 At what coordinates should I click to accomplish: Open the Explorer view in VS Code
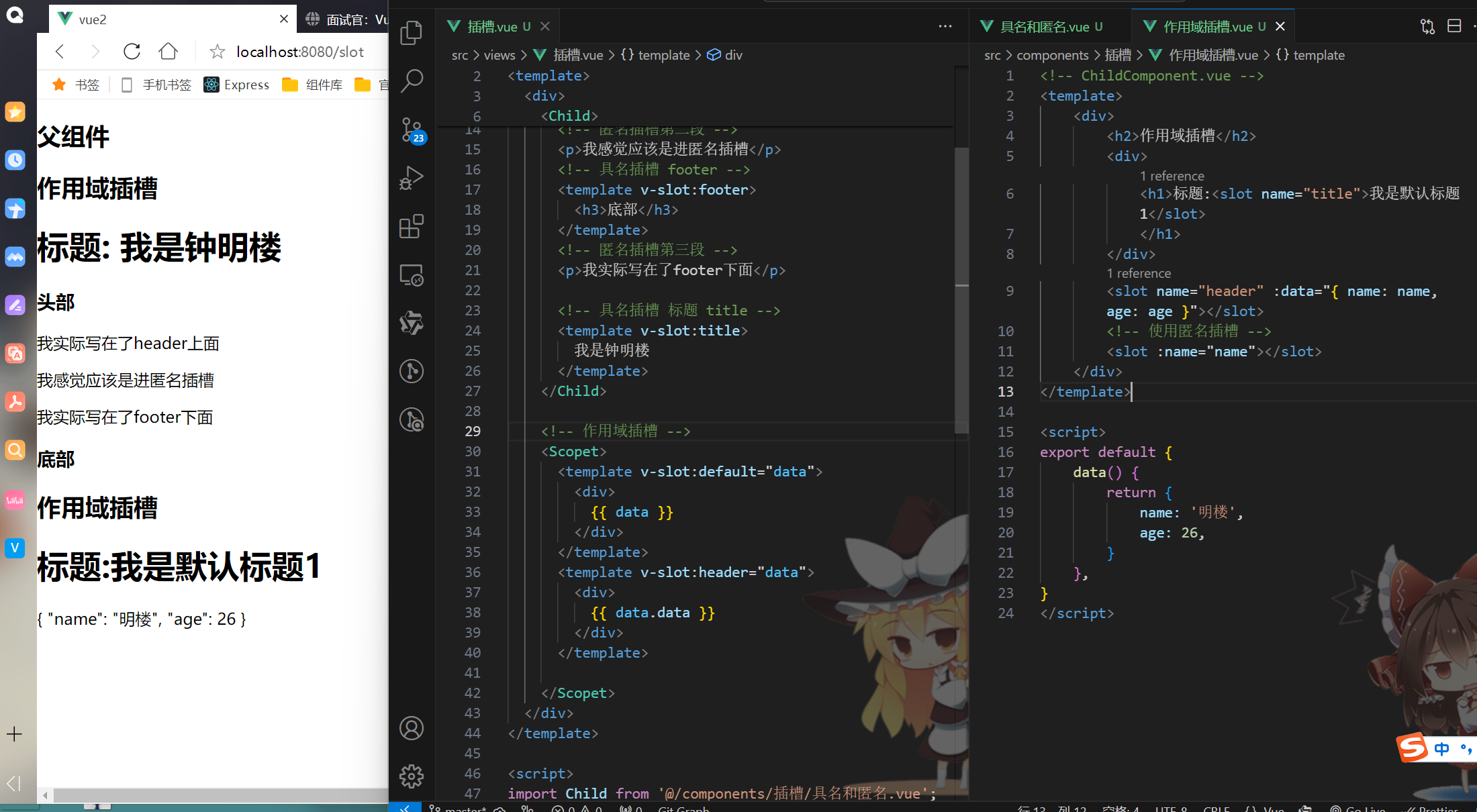tap(411, 32)
